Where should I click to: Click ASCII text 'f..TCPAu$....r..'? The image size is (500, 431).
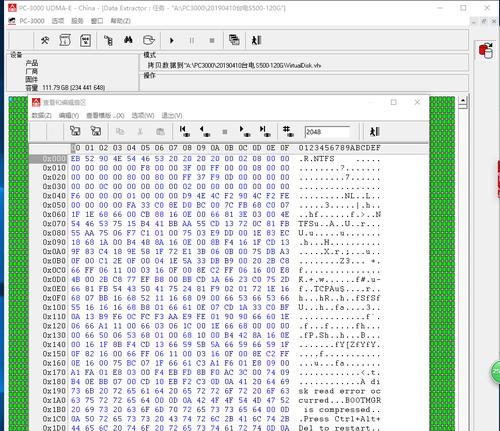point(340,289)
